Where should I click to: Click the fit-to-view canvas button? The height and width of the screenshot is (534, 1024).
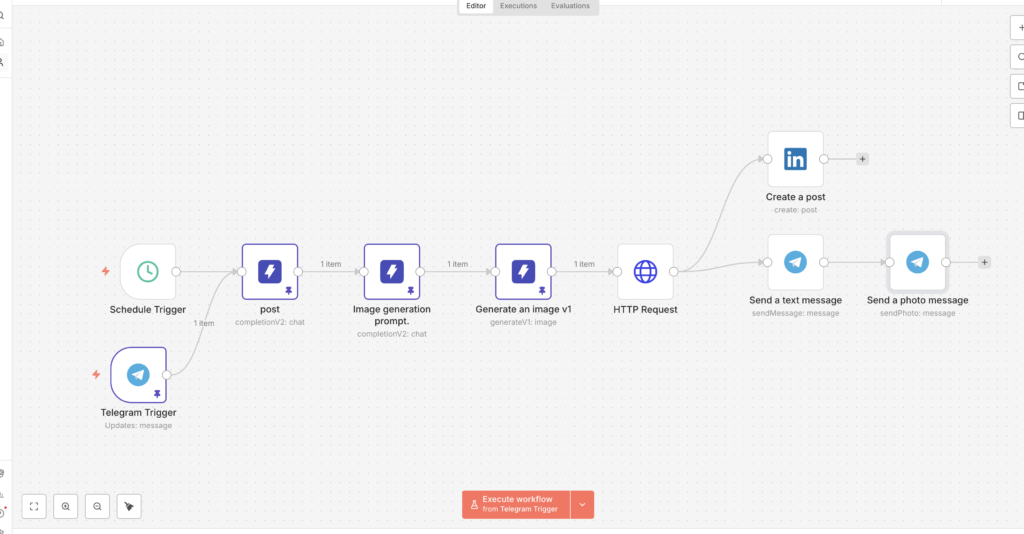34,506
